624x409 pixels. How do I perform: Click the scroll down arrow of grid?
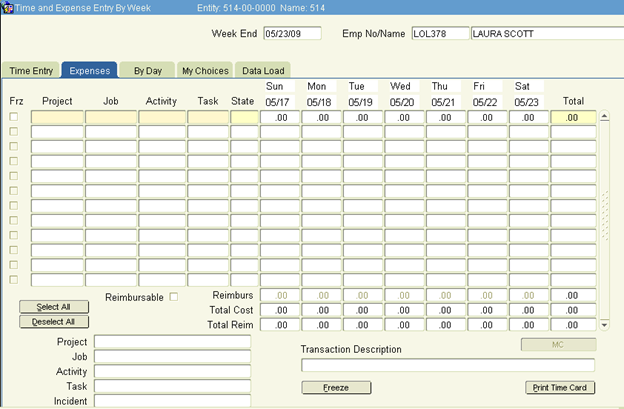click(604, 325)
